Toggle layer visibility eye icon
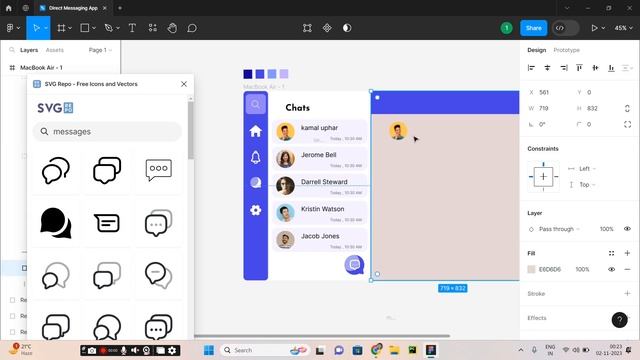The image size is (640, 360). [627, 229]
